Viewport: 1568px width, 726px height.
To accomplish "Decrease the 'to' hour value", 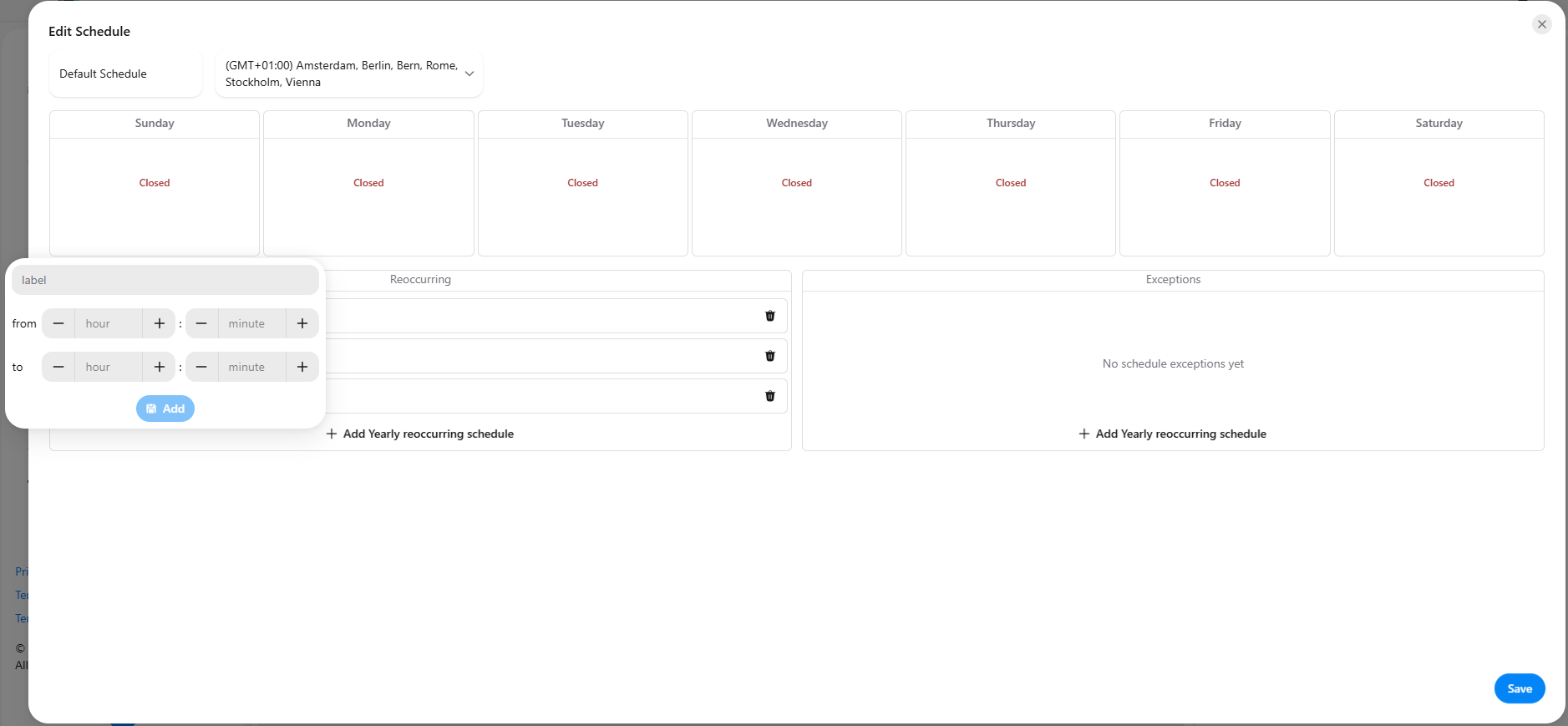I will click(x=58, y=367).
